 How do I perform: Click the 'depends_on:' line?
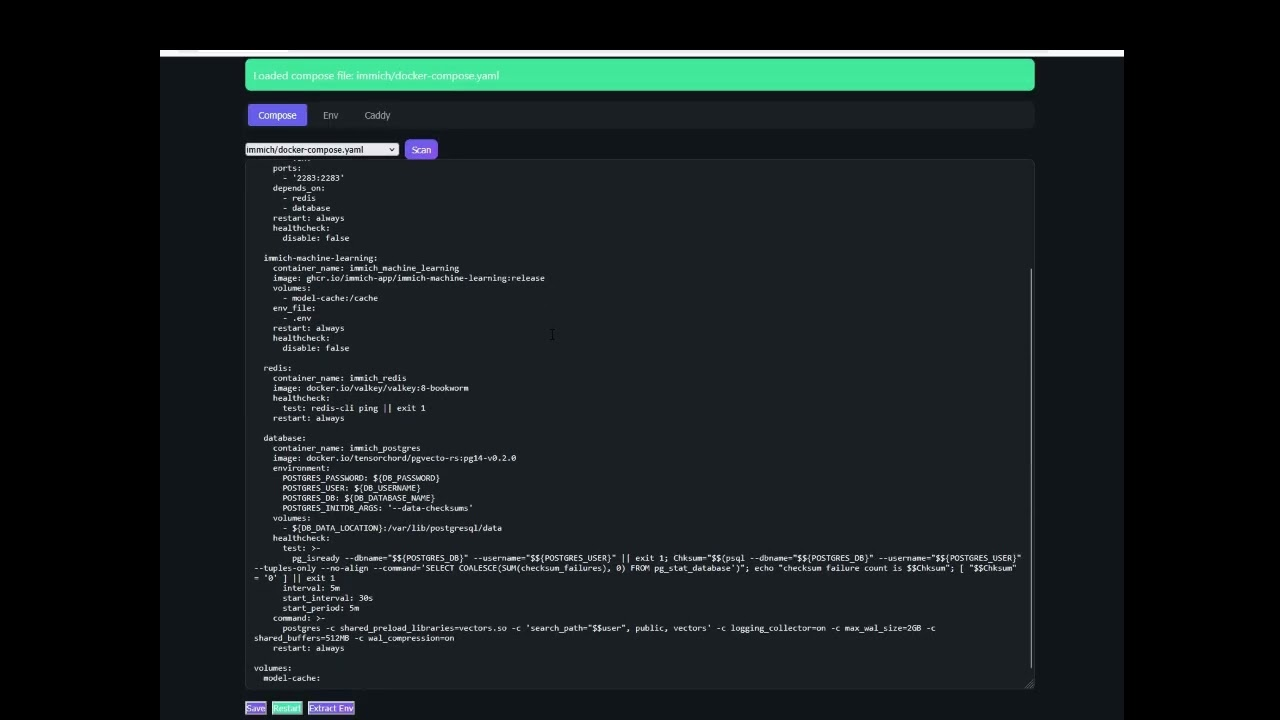299,188
